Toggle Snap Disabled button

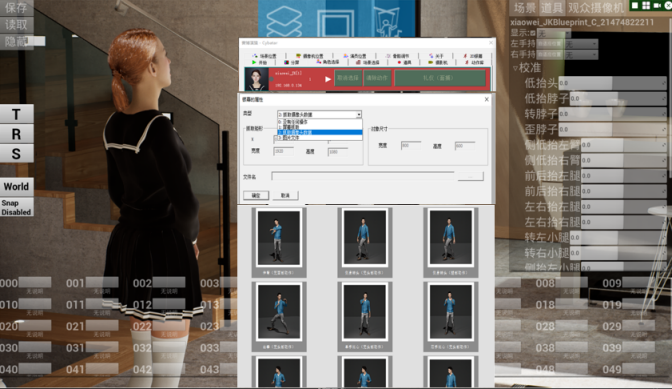[16, 207]
